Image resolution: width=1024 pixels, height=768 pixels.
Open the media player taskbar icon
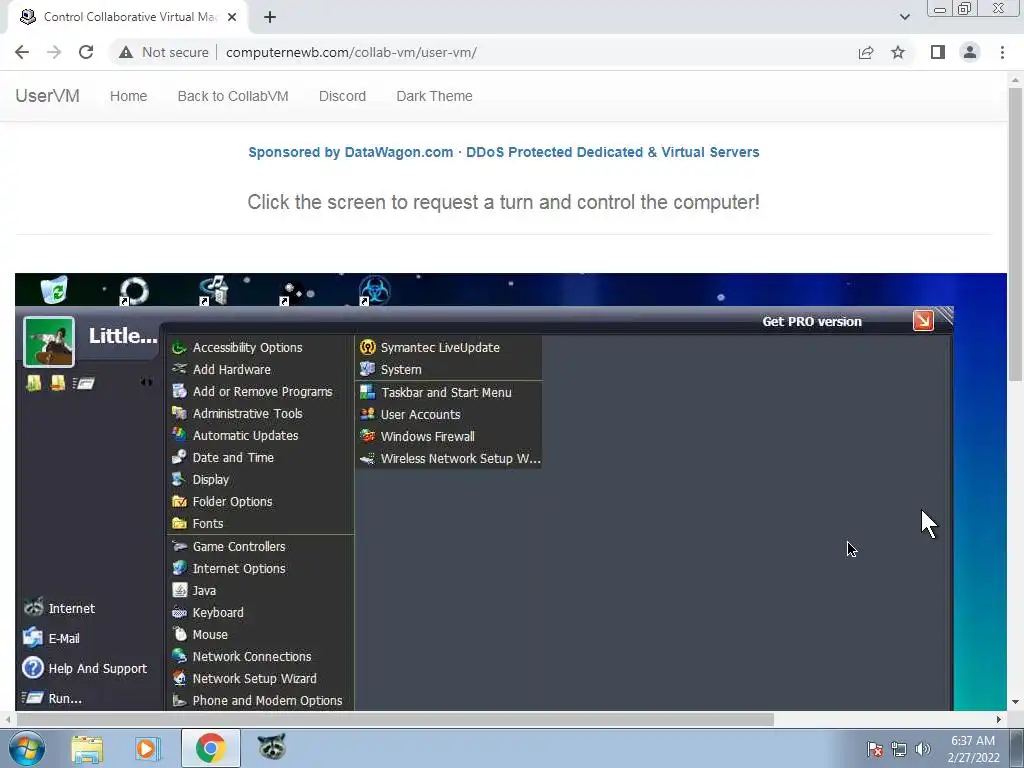[148, 749]
